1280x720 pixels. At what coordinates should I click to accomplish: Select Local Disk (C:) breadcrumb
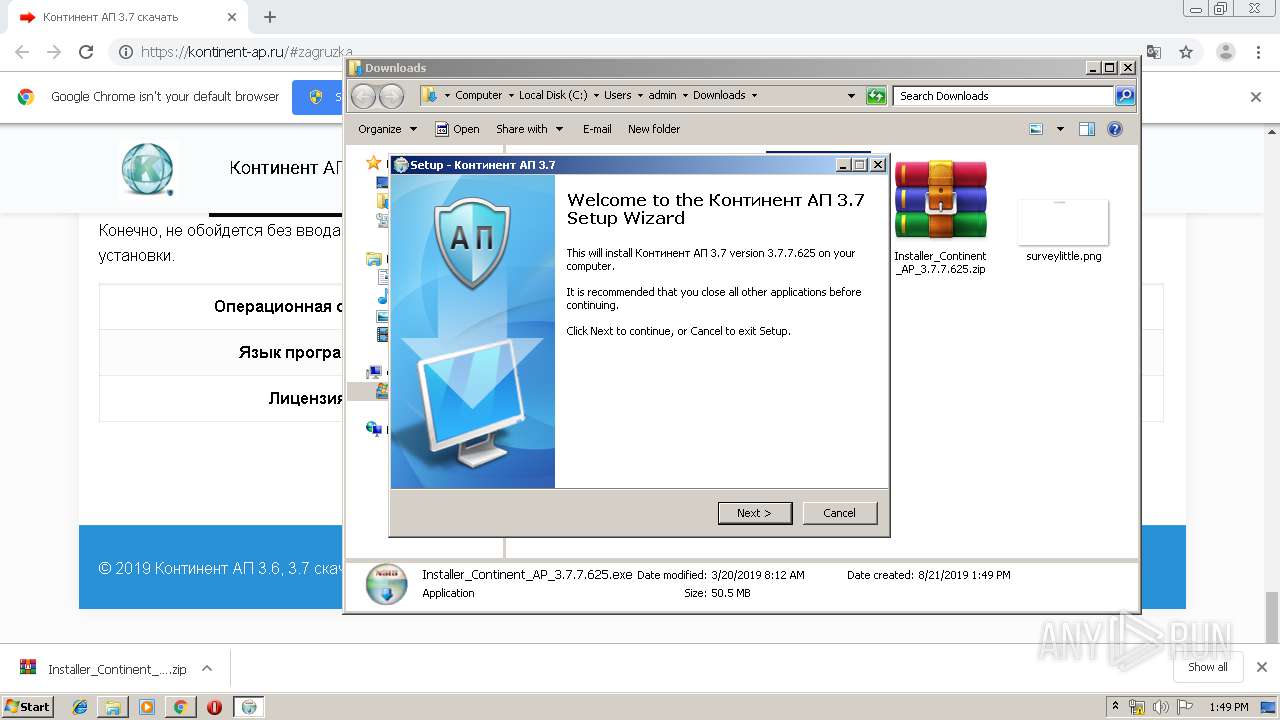[x=552, y=96]
